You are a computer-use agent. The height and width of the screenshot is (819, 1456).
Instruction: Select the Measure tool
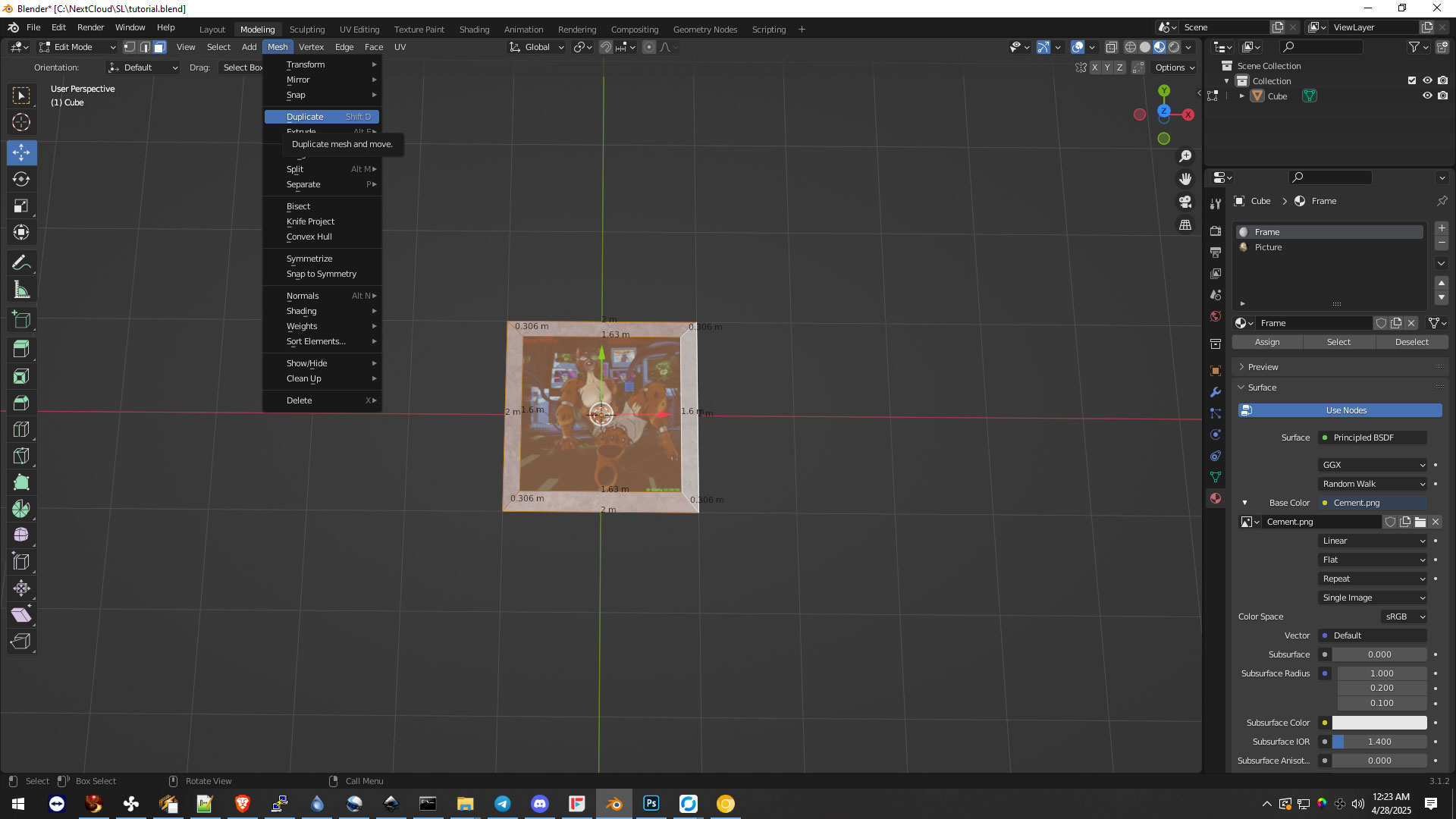(21, 289)
